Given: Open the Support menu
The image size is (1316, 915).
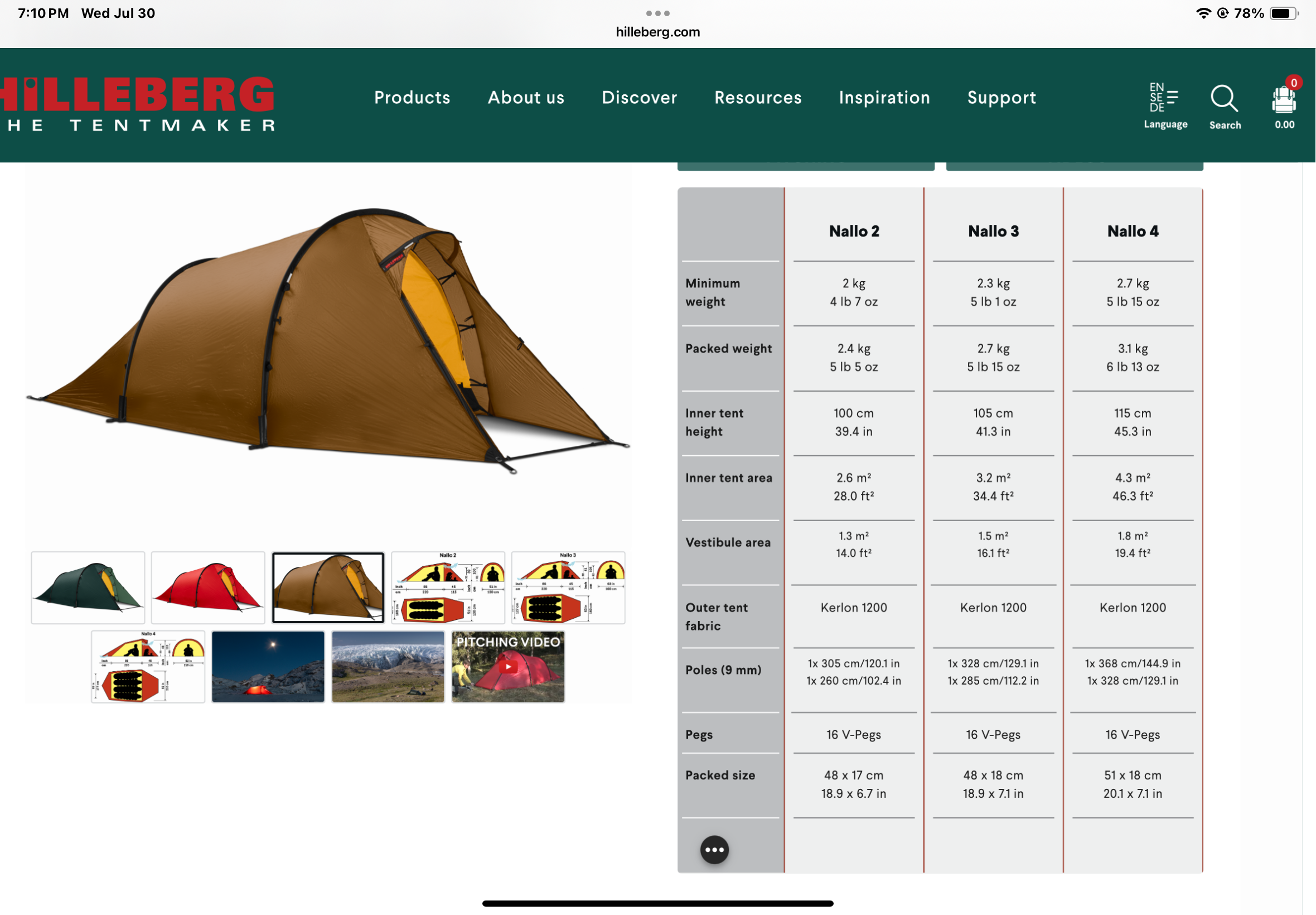Looking at the screenshot, I should [x=1001, y=98].
